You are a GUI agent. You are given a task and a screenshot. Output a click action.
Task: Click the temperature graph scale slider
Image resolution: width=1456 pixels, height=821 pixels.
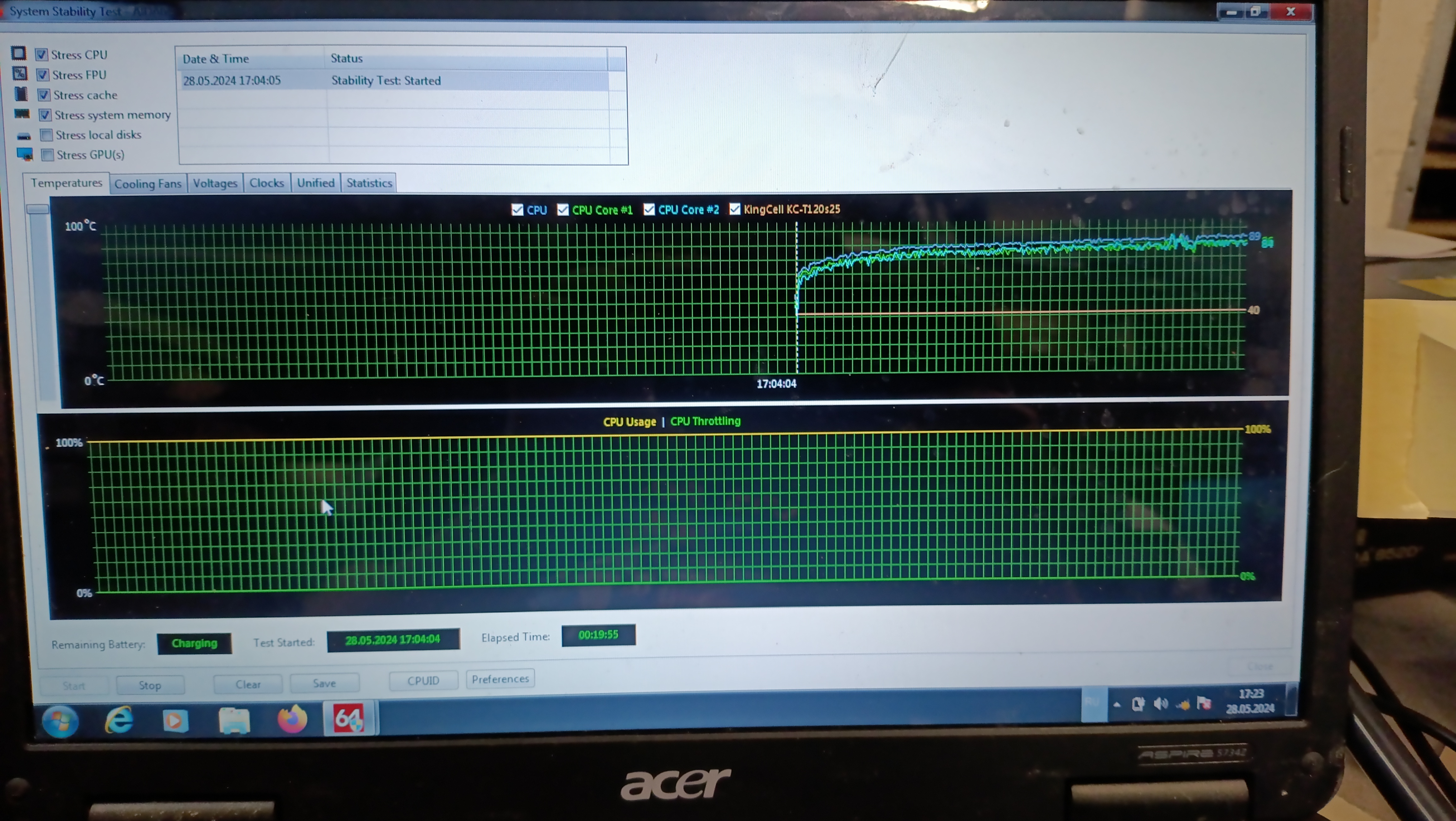(x=38, y=209)
